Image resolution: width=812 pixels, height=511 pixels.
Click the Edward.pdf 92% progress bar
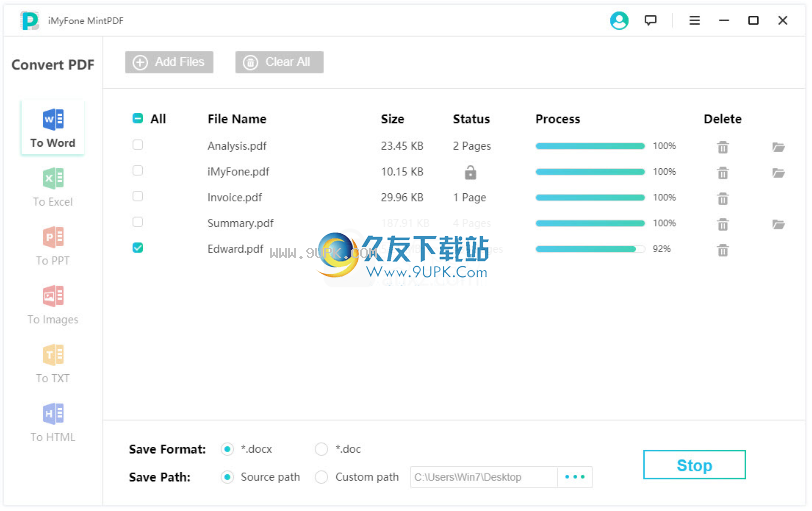590,249
